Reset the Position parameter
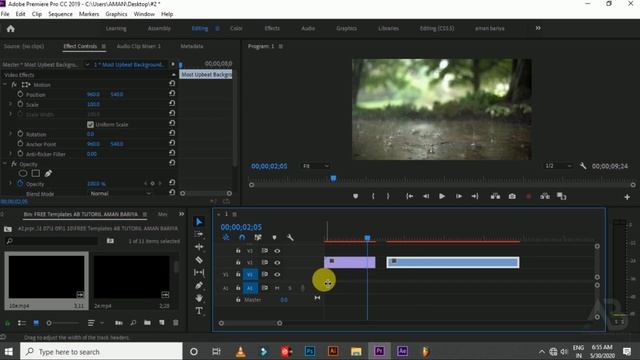 (x=172, y=93)
